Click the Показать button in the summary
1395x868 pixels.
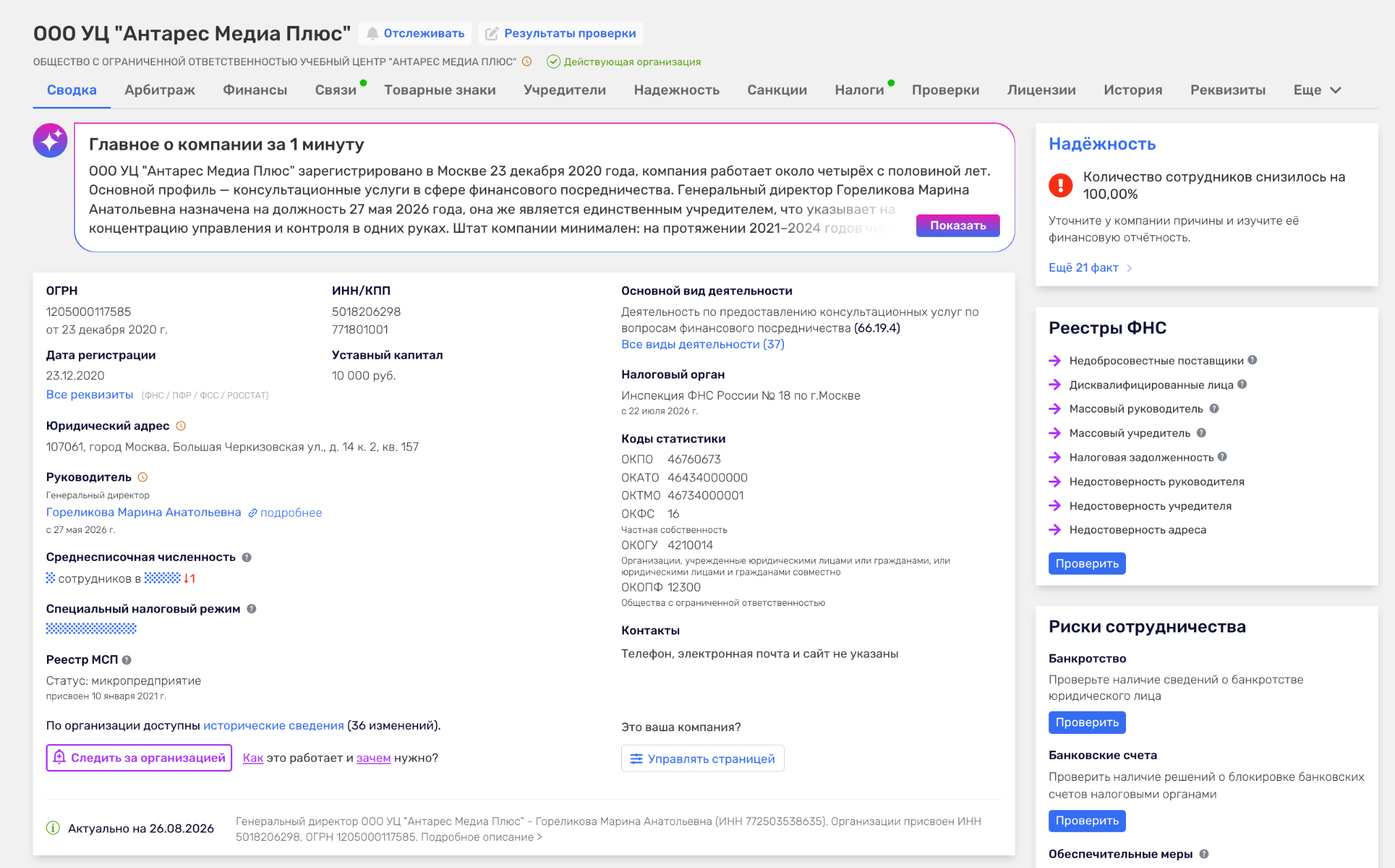[x=958, y=225]
